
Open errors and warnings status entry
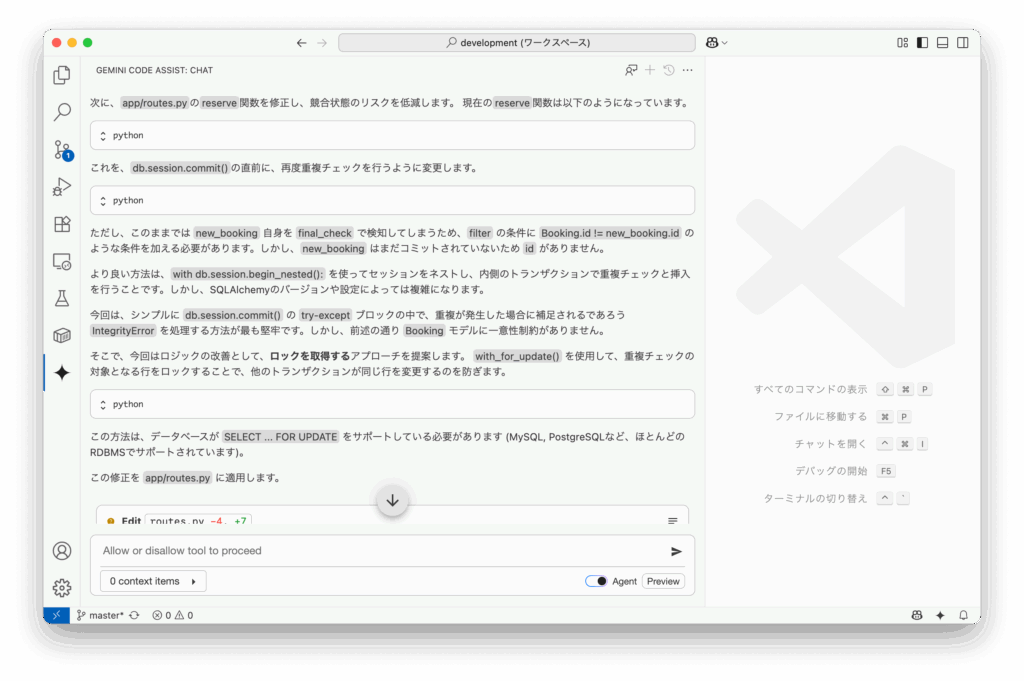(172, 615)
